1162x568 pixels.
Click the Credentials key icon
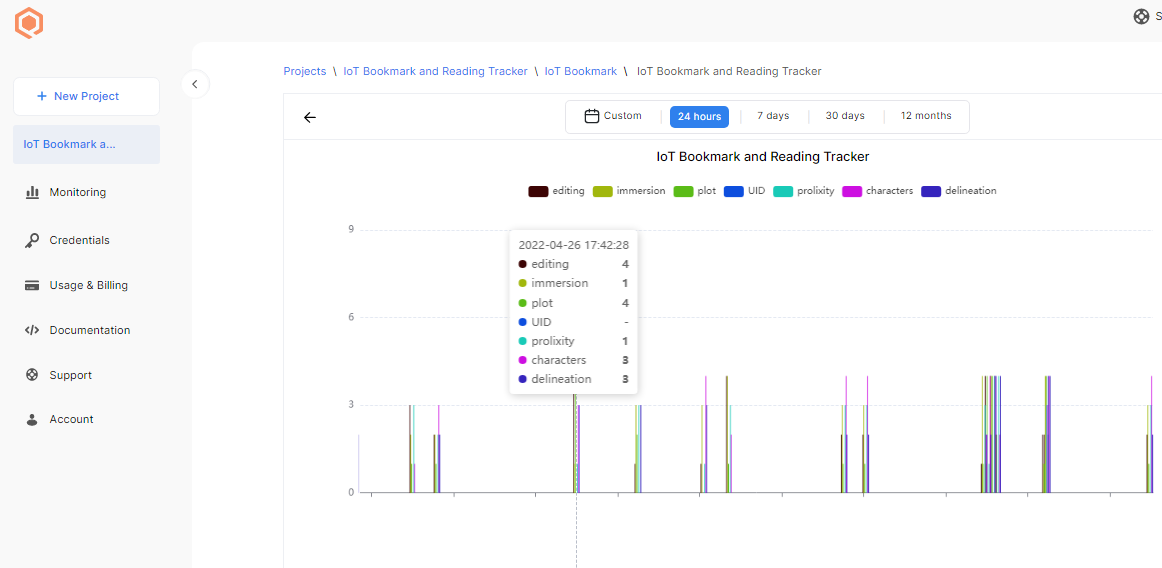32,240
